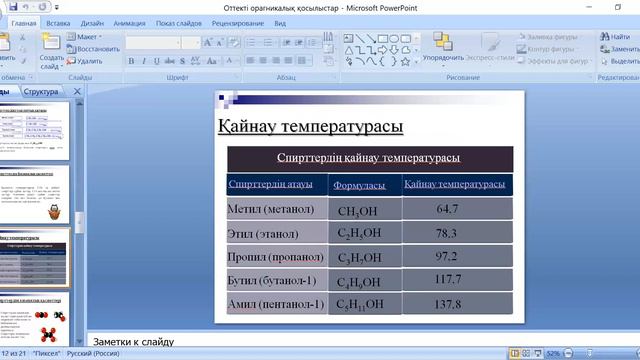Switch to the Показ слайдов ribbon tab
This screenshot has height=360, width=640.
179,23
